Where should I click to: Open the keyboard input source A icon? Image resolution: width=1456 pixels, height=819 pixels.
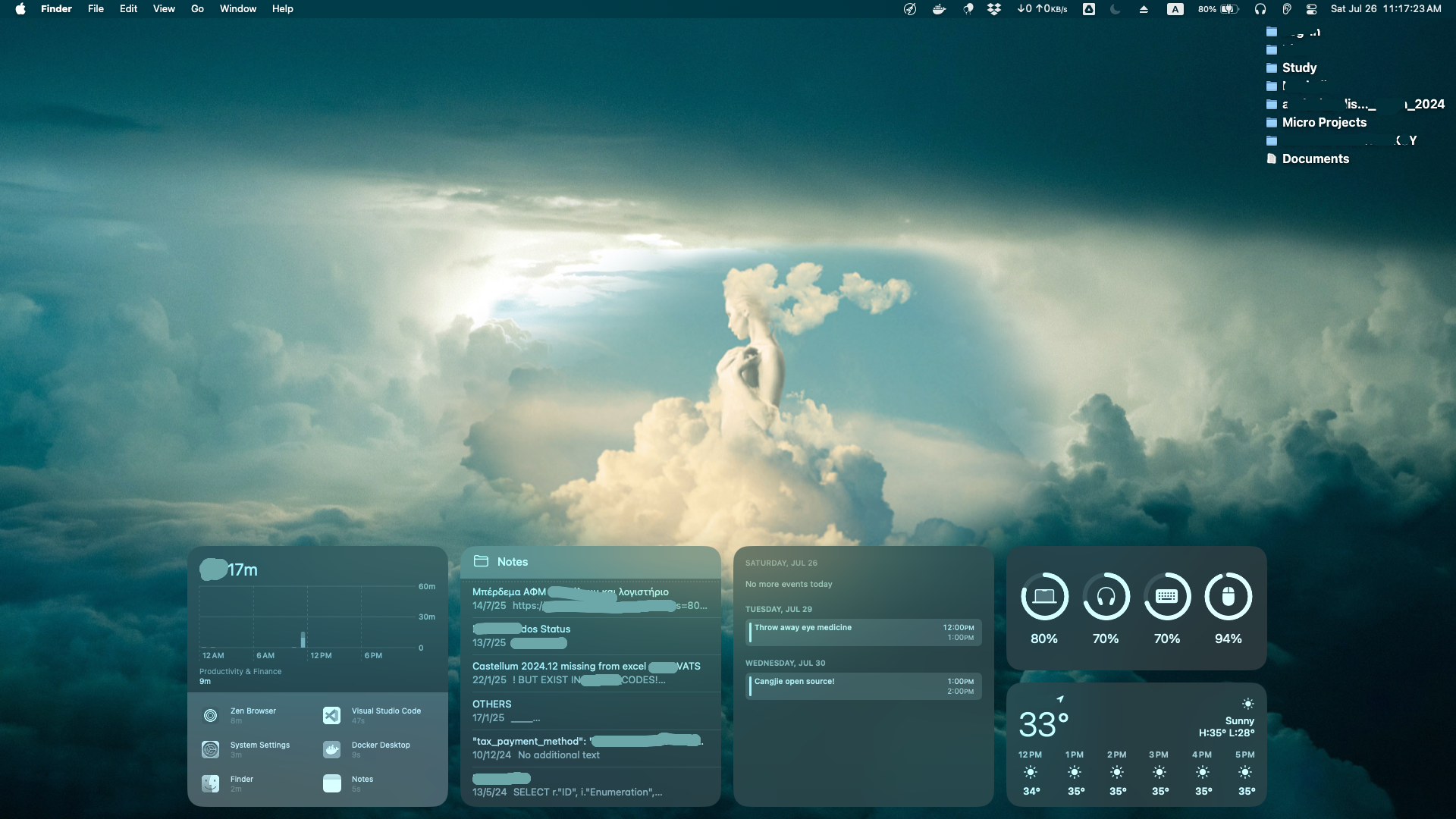[x=1175, y=9]
